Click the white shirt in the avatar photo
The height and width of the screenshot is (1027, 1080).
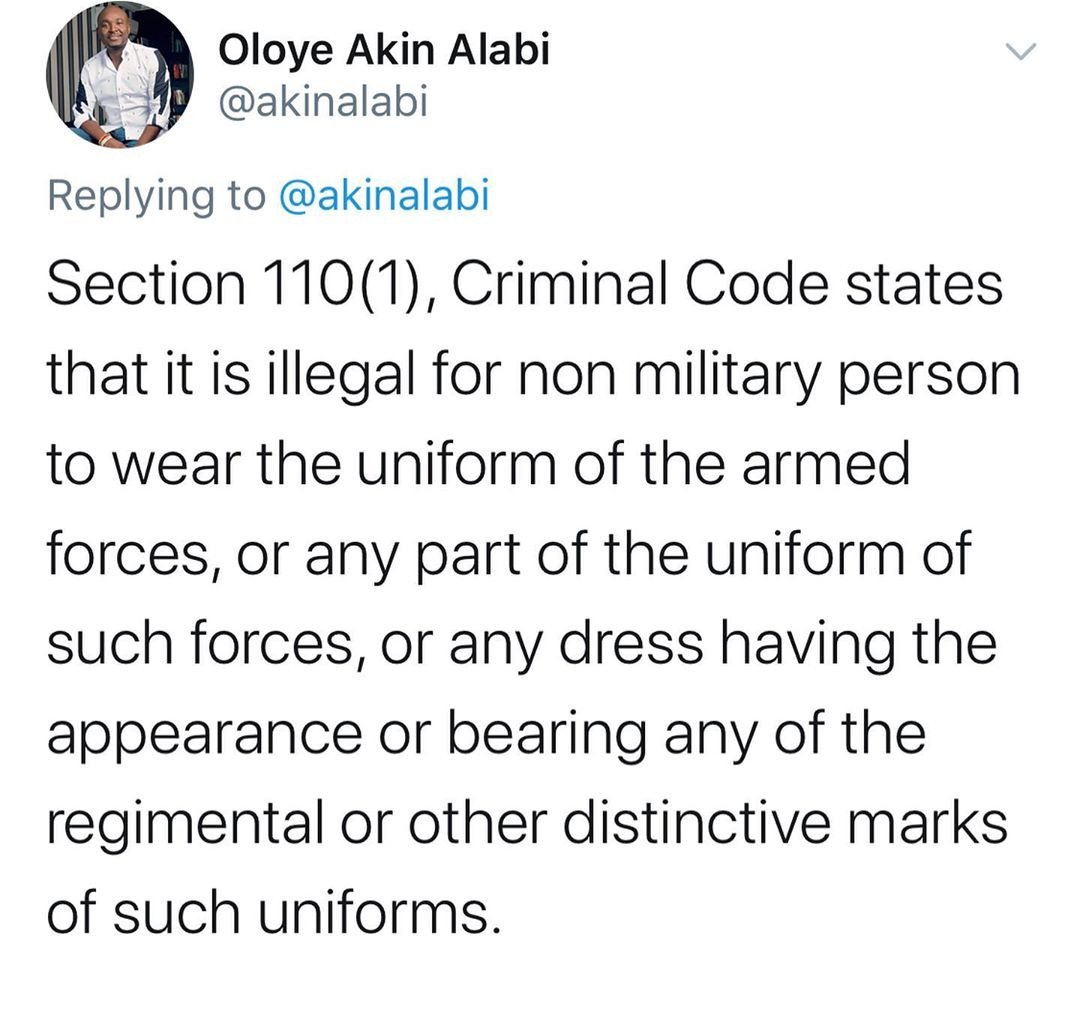coord(124,90)
